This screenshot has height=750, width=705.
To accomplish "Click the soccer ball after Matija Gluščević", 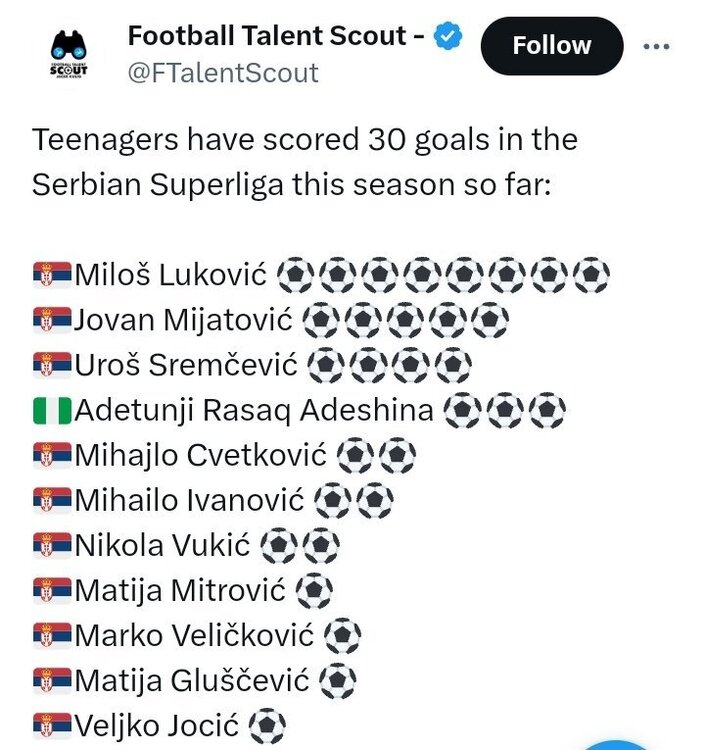I will point(338,681).
